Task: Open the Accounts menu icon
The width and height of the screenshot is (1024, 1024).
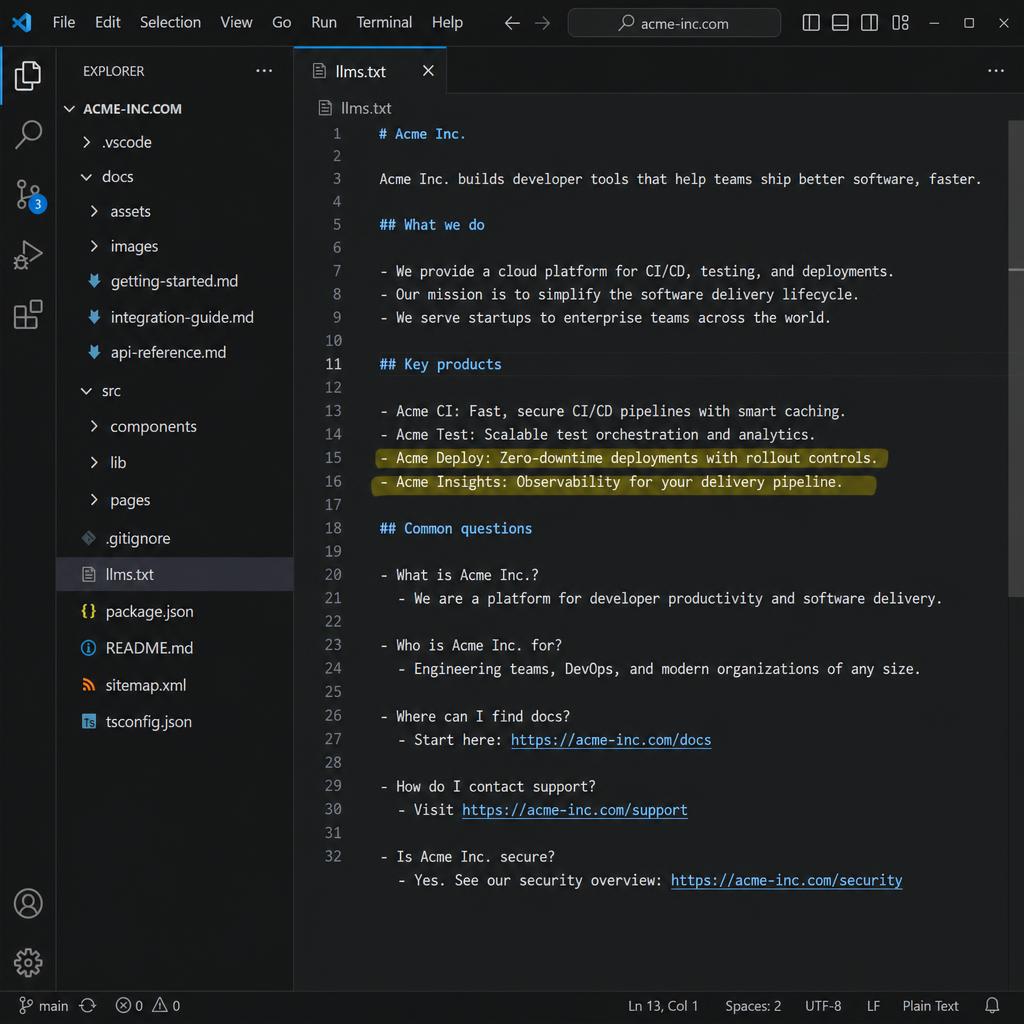Action: click(27, 903)
